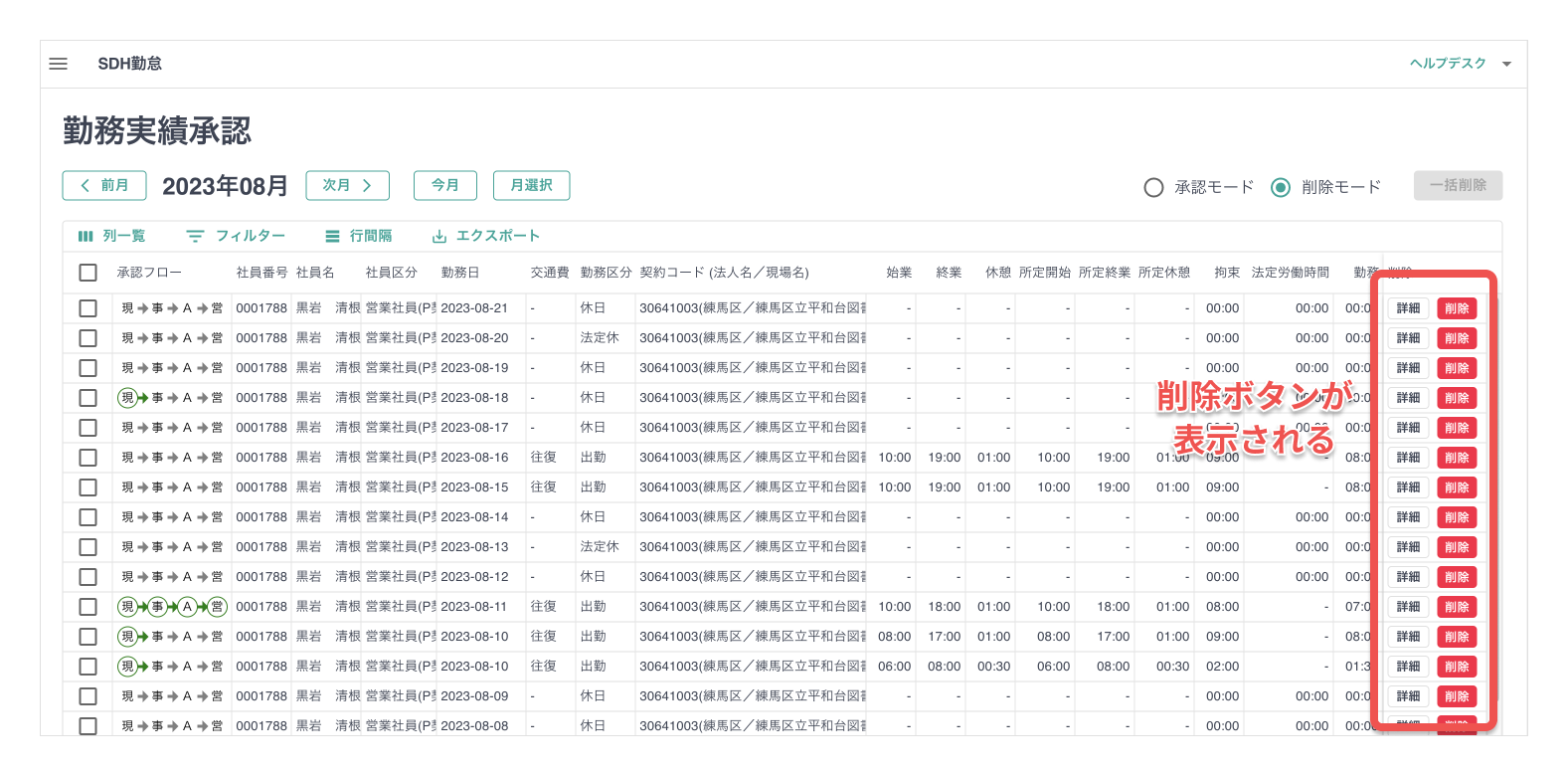Go to previous month with 前月
This screenshot has width=1568, height=776.
[104, 185]
